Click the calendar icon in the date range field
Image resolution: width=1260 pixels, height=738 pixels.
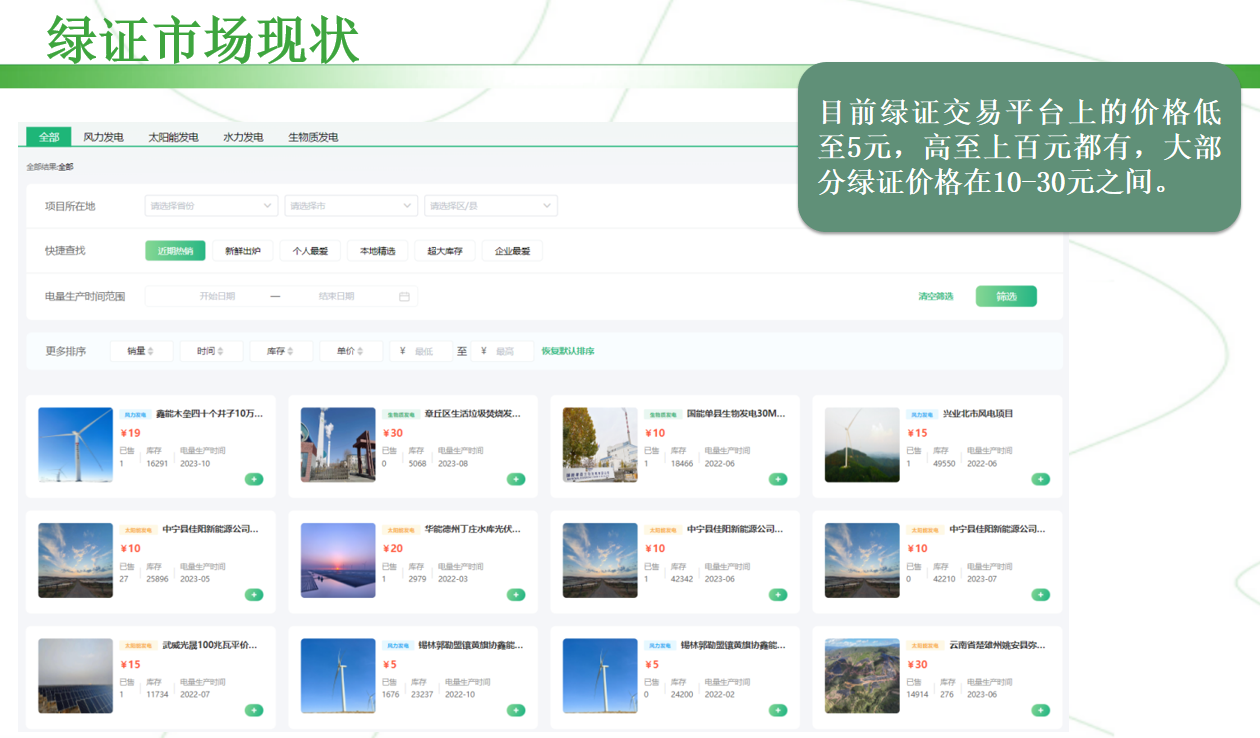[x=404, y=297]
